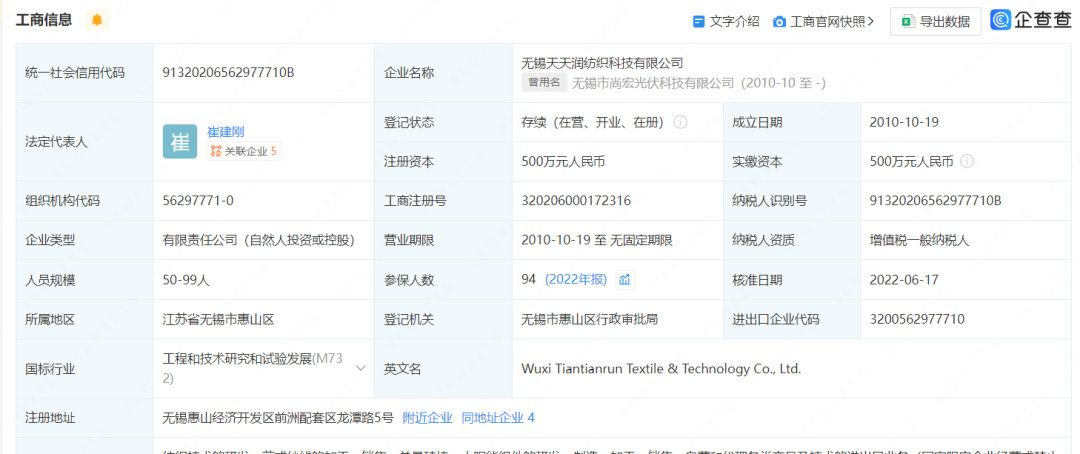Image resolution: width=1080 pixels, height=454 pixels.
Task: Select industry 工程和技术研究和试验发展 text
Action: tap(238, 359)
